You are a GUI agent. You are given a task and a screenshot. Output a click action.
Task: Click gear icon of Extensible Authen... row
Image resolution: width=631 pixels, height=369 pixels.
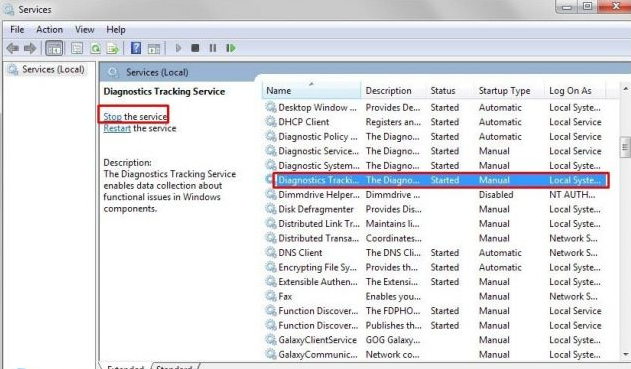click(271, 282)
